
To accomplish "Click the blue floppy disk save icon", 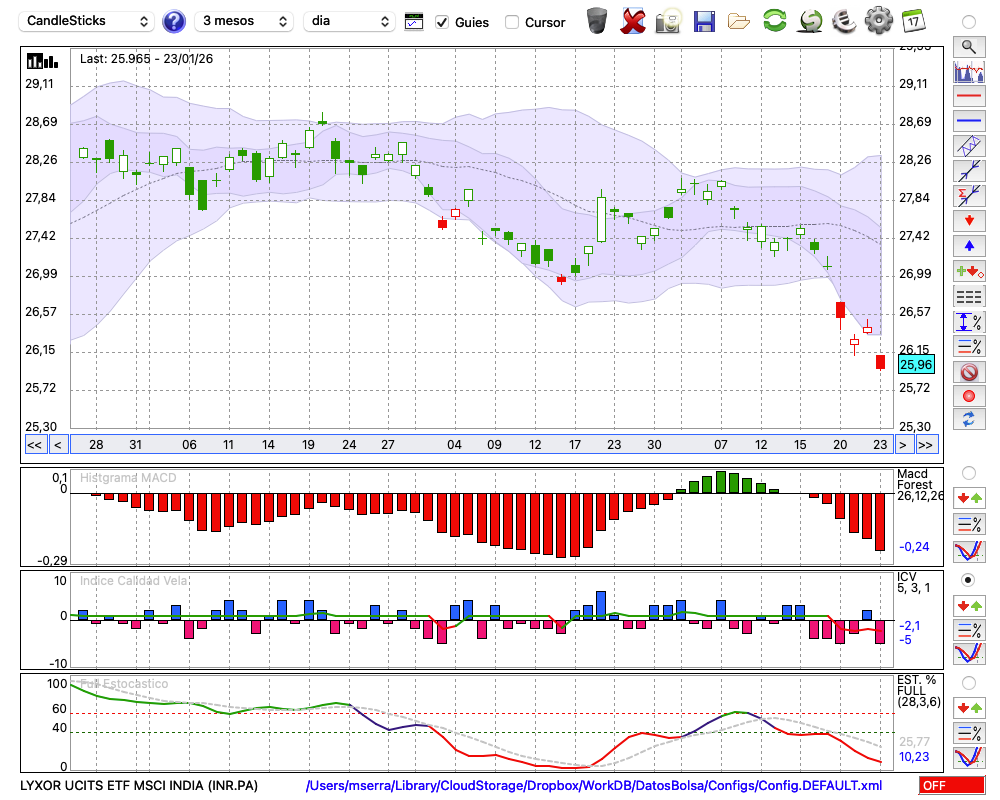I will (704, 20).
